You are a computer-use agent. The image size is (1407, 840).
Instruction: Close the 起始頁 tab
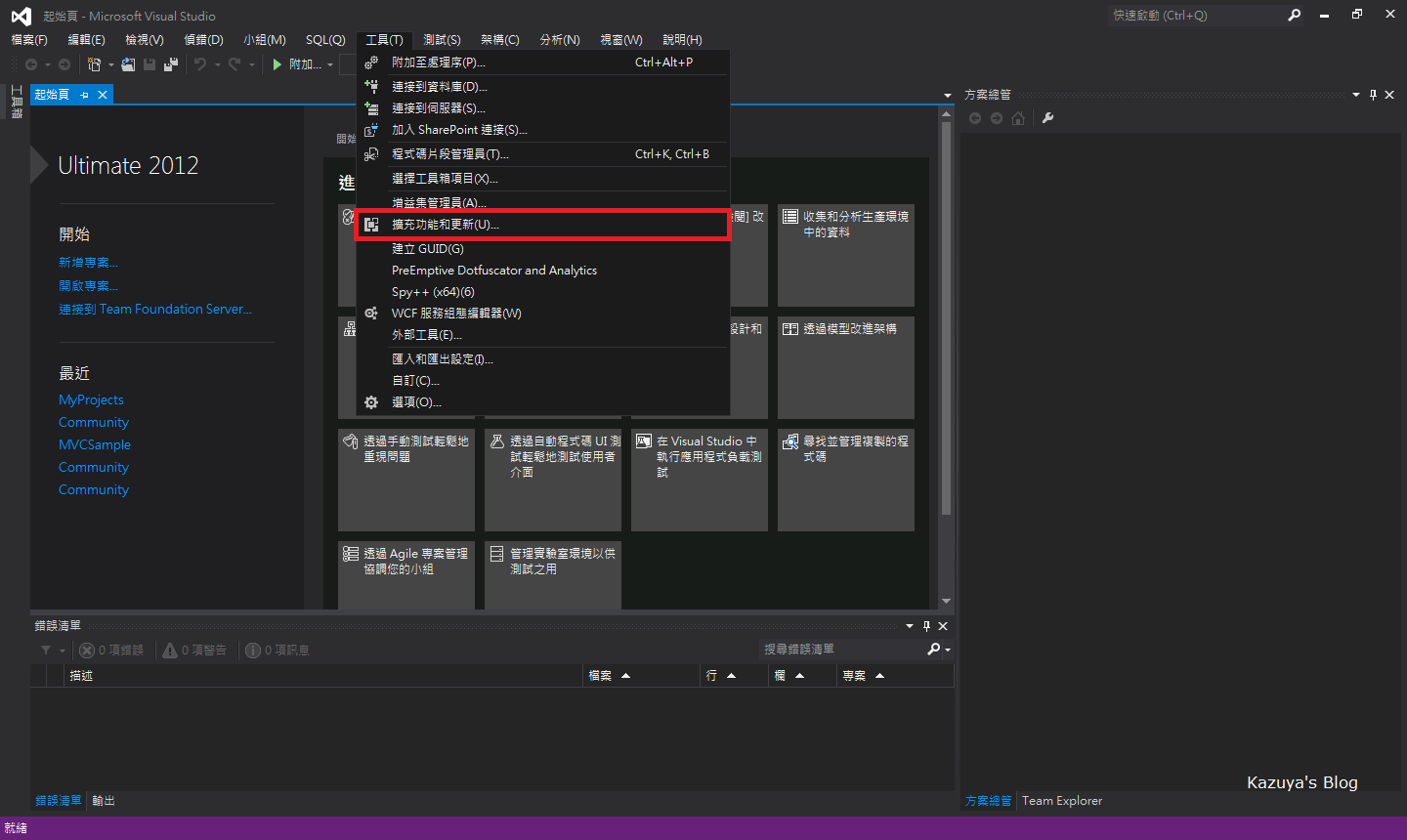[x=102, y=95]
